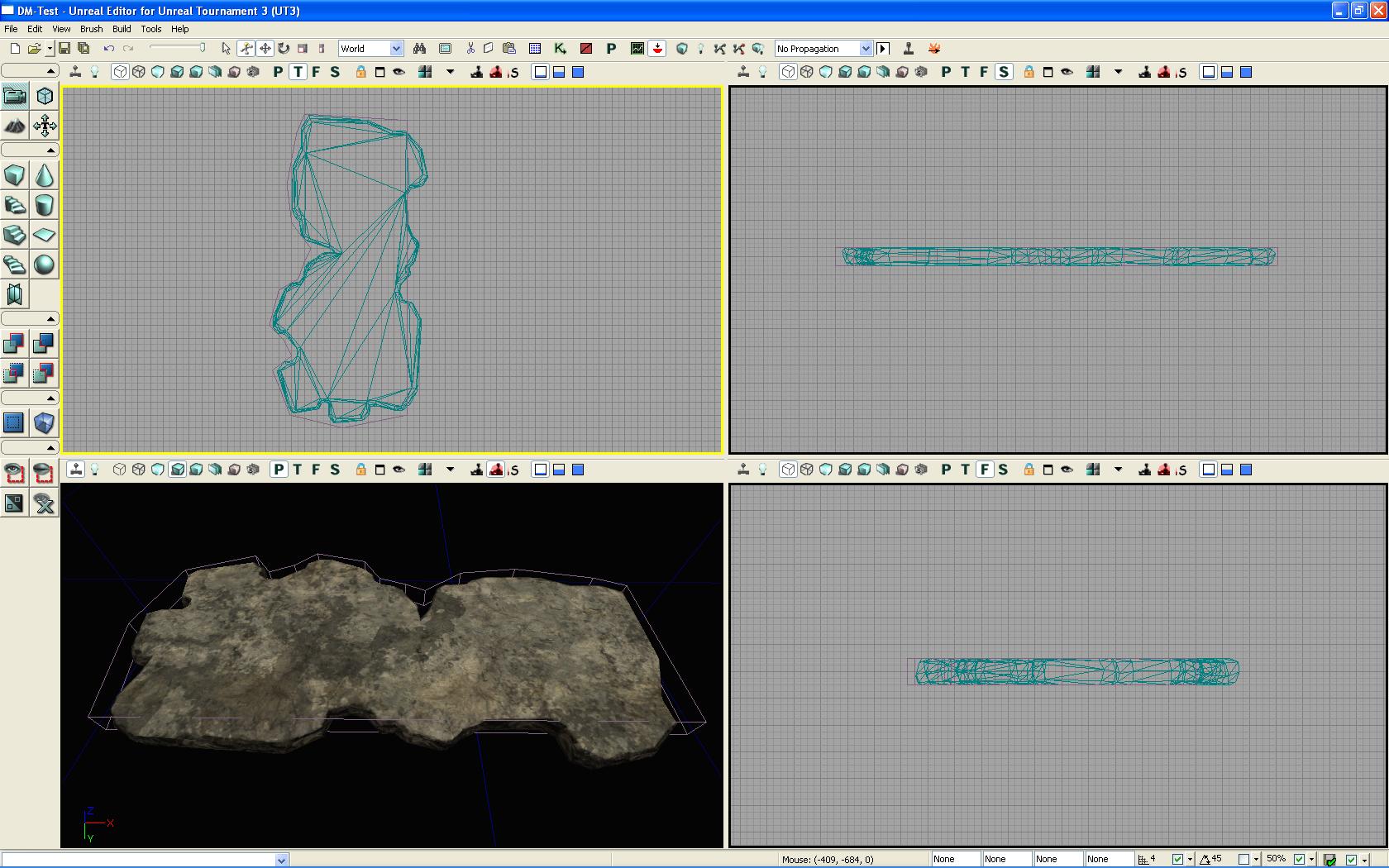Click the CSG Add button
1389x868 pixels.
coord(14,343)
